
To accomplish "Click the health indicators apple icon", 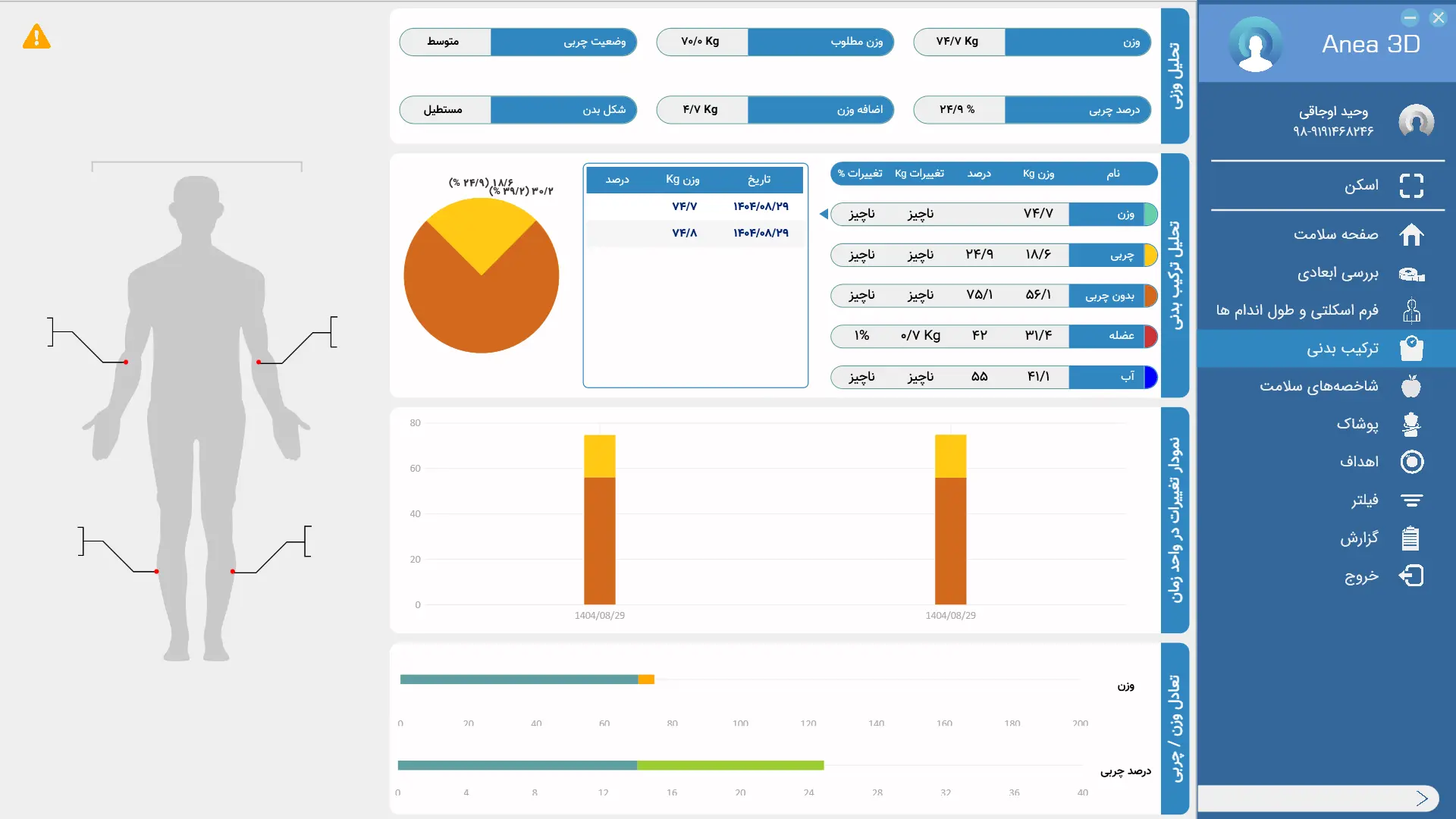I will click(x=1410, y=387).
